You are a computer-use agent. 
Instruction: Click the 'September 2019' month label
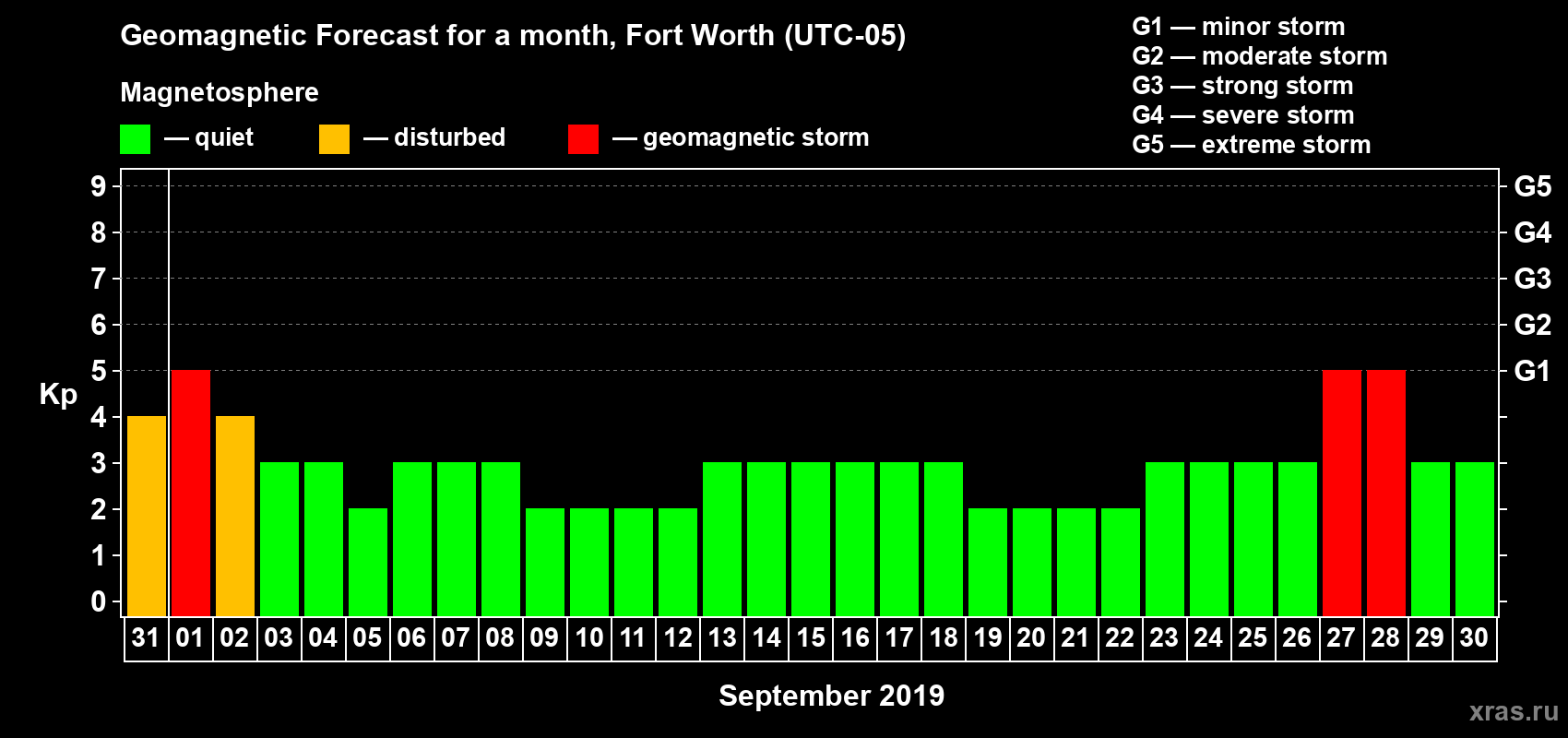coord(832,695)
